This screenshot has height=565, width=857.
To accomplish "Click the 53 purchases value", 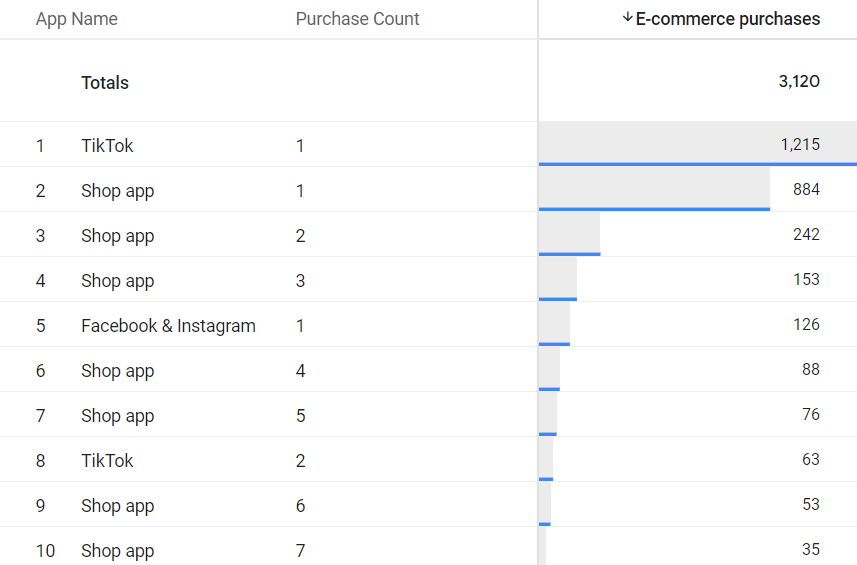I will (x=811, y=504).
